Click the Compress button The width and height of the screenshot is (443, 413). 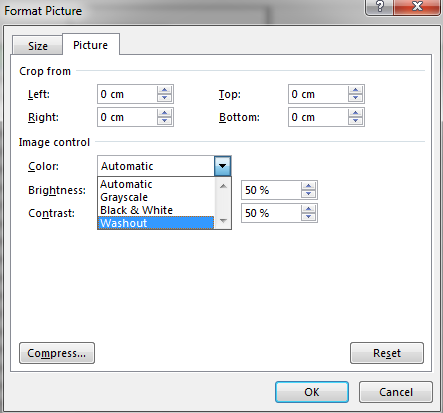pyautogui.click(x=57, y=353)
